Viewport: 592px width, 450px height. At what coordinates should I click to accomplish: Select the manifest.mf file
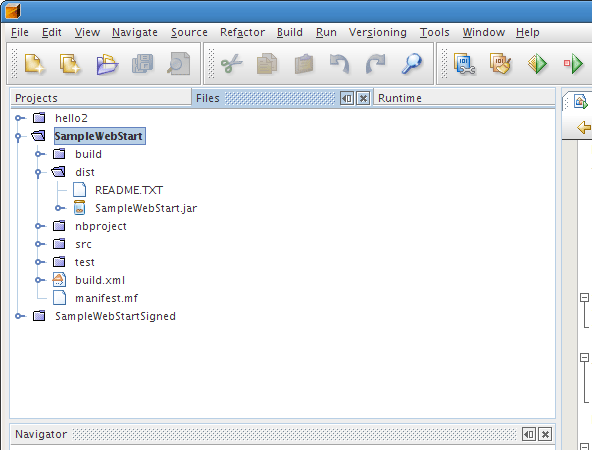coord(106,298)
